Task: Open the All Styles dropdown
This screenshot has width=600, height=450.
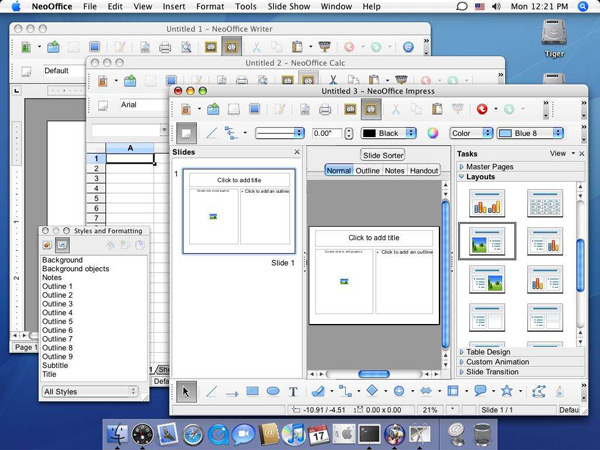Action: coord(90,392)
